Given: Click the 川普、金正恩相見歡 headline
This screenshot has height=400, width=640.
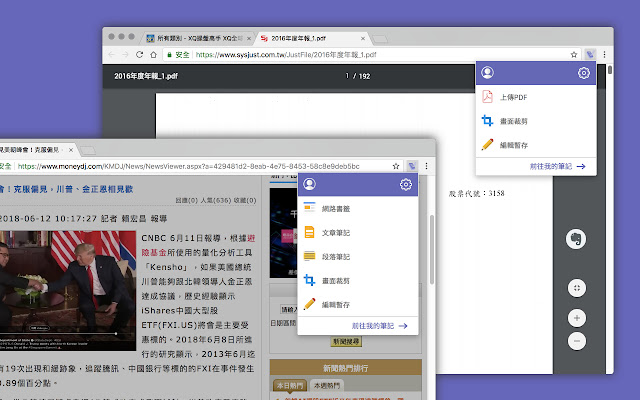Looking at the screenshot, I should click(x=66, y=189).
